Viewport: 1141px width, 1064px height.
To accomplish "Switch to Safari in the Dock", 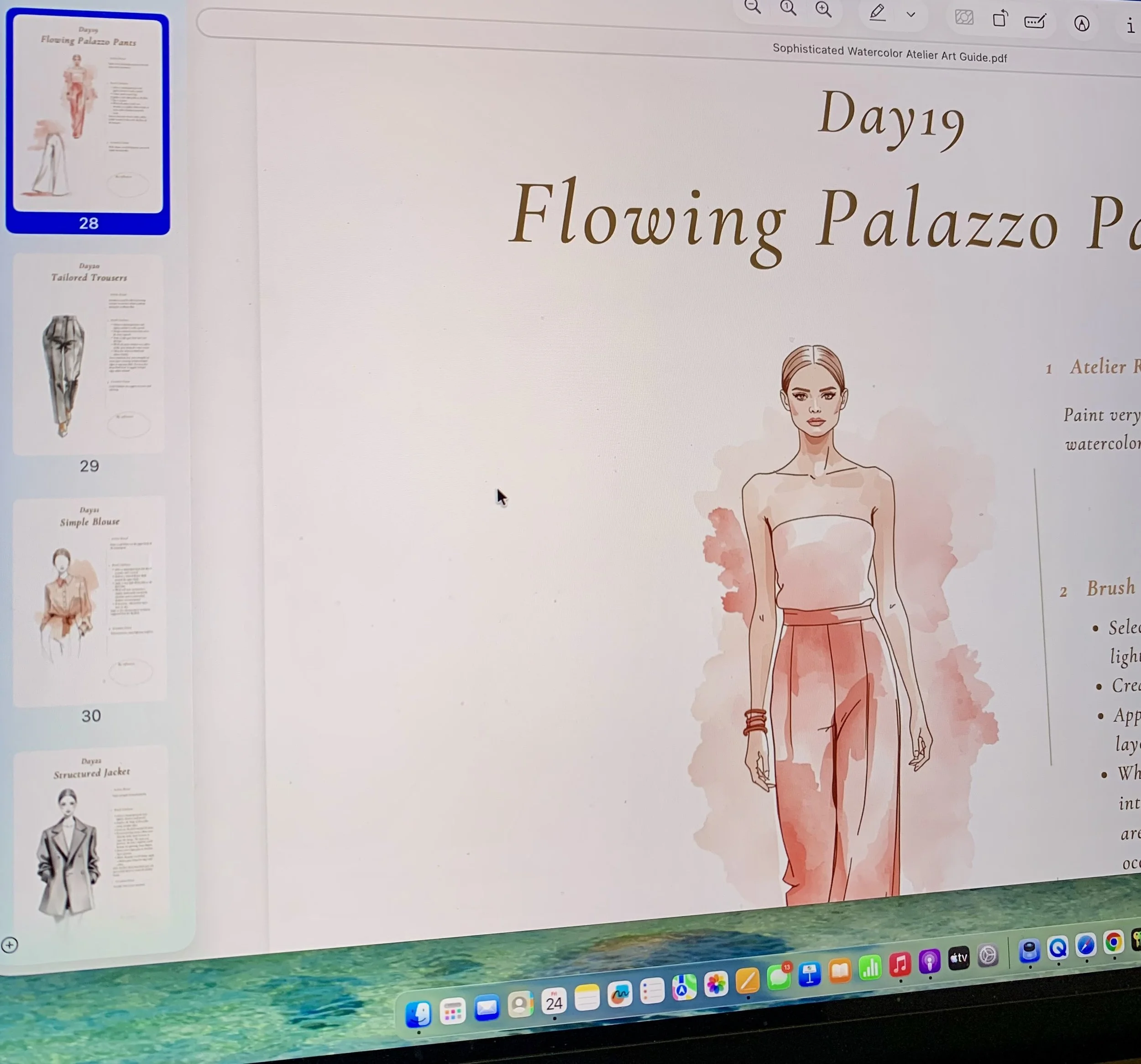I will pyautogui.click(x=1086, y=945).
